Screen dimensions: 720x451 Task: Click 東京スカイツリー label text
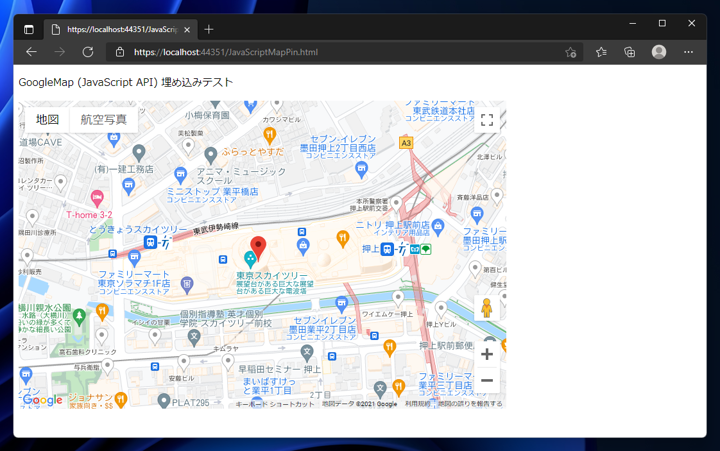click(272, 276)
